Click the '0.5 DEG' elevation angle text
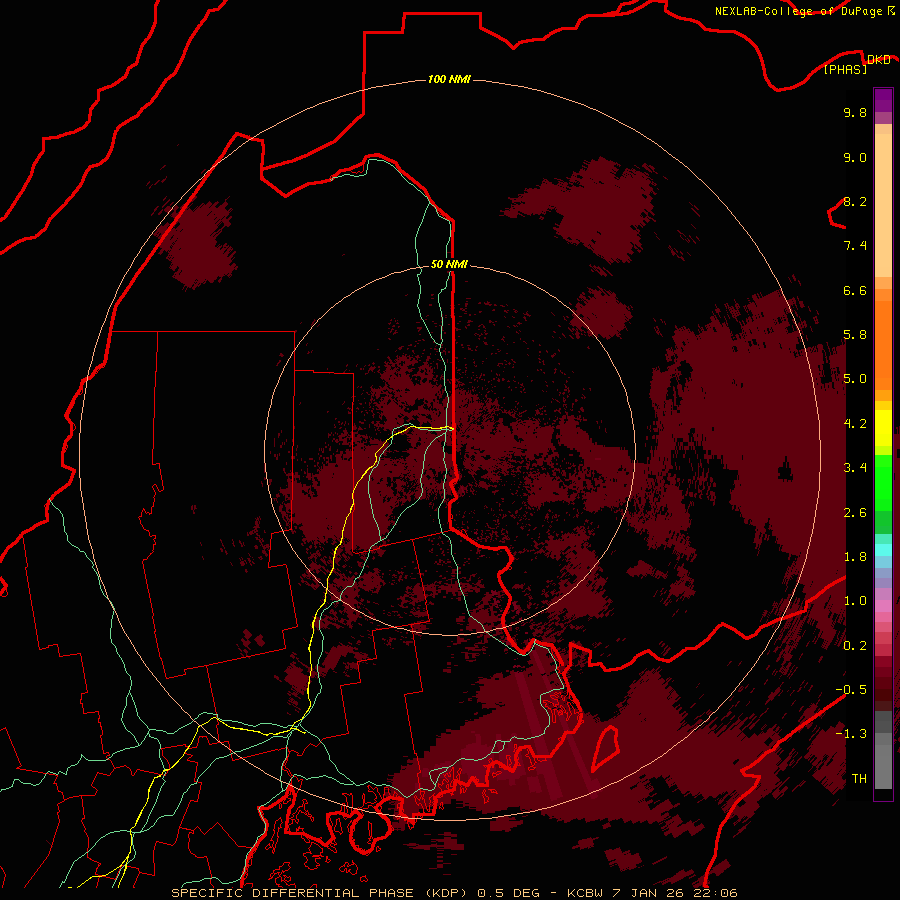This screenshot has height=900, width=900. [509, 893]
